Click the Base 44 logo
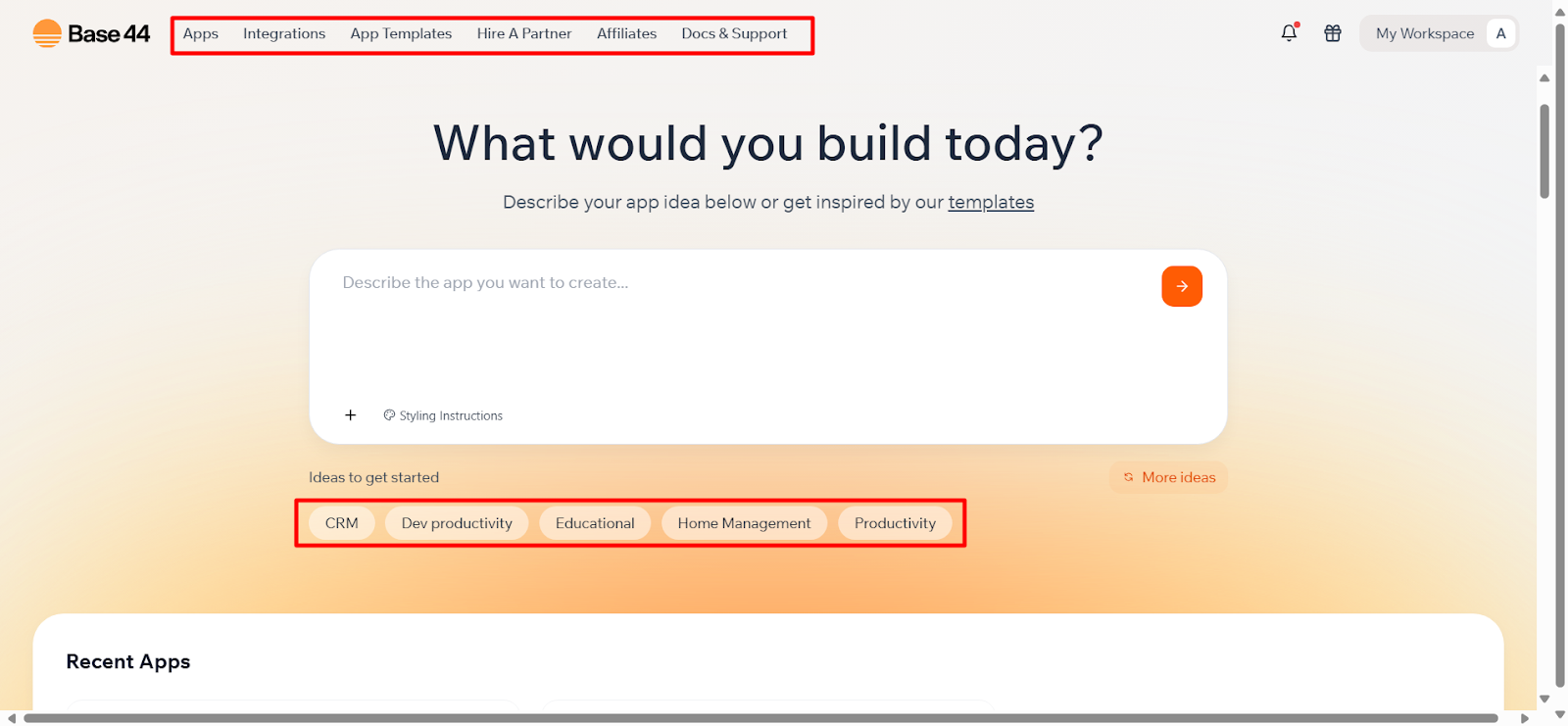 pyautogui.click(x=91, y=33)
